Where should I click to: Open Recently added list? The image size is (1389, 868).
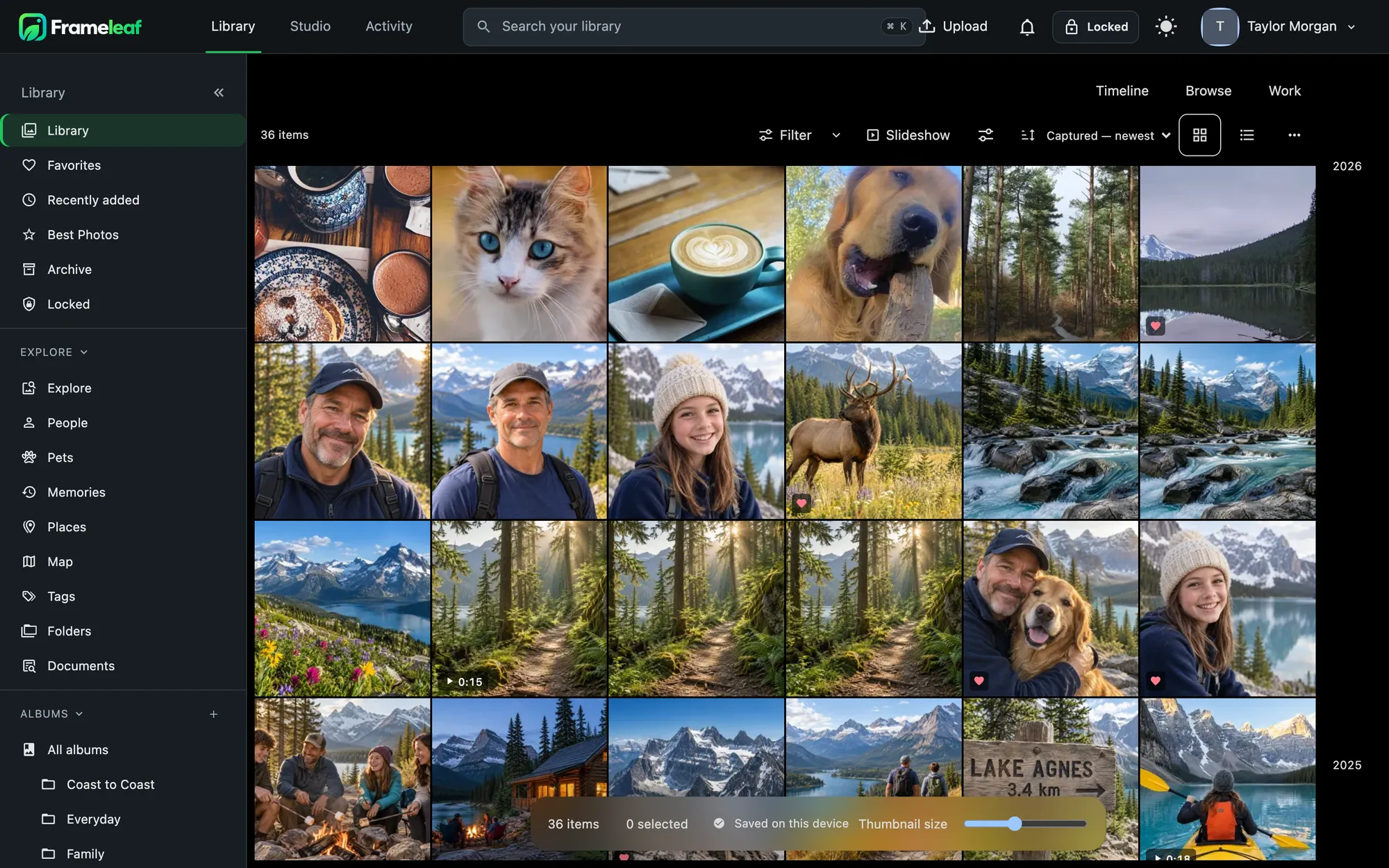(x=124, y=200)
